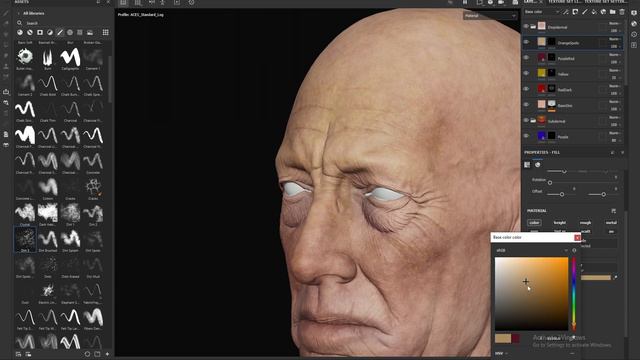Open the Fill tab icon in Properties
Viewport: 640px width, 360px height.
tap(527, 165)
